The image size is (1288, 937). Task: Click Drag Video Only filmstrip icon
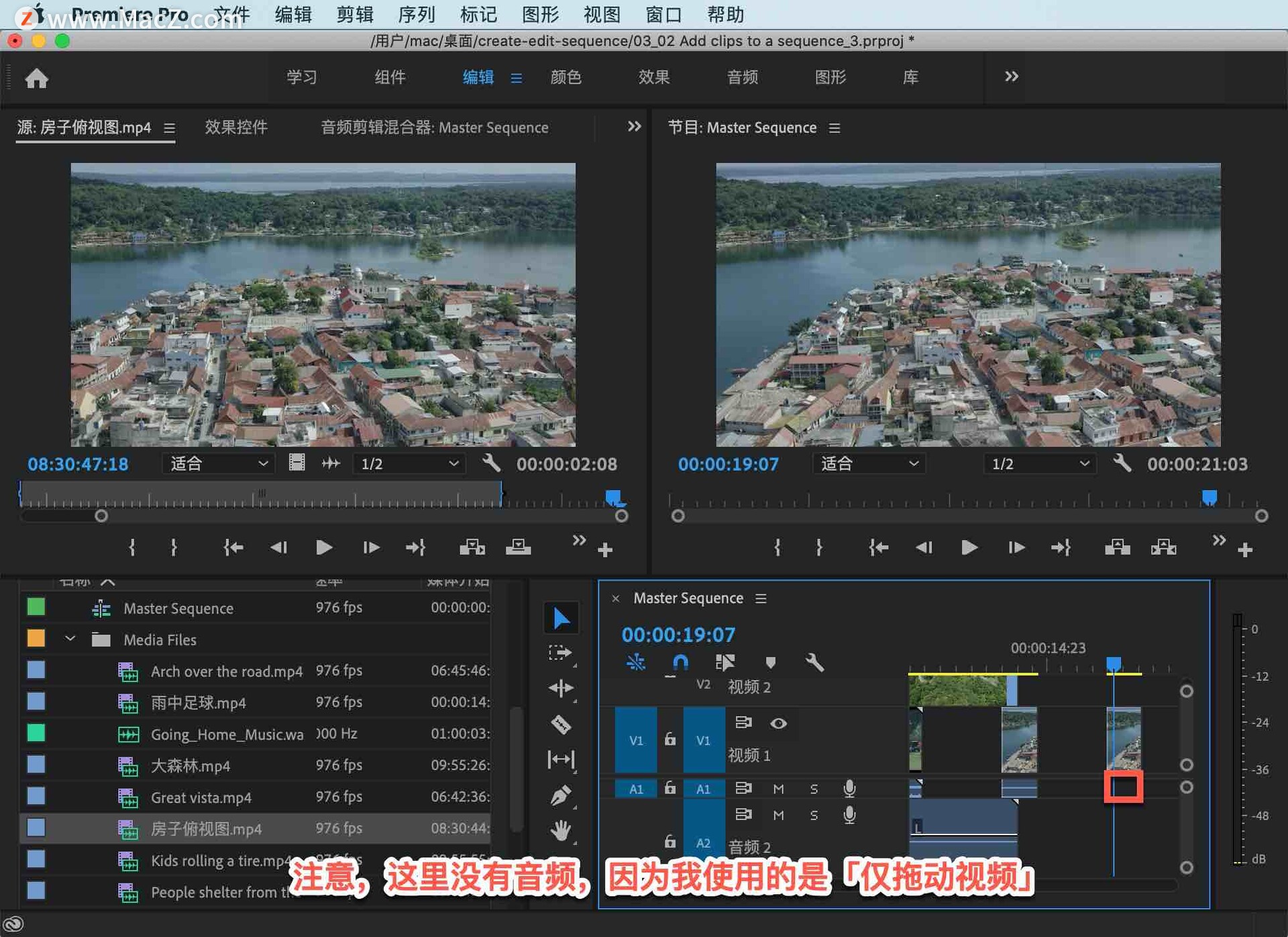point(297,463)
